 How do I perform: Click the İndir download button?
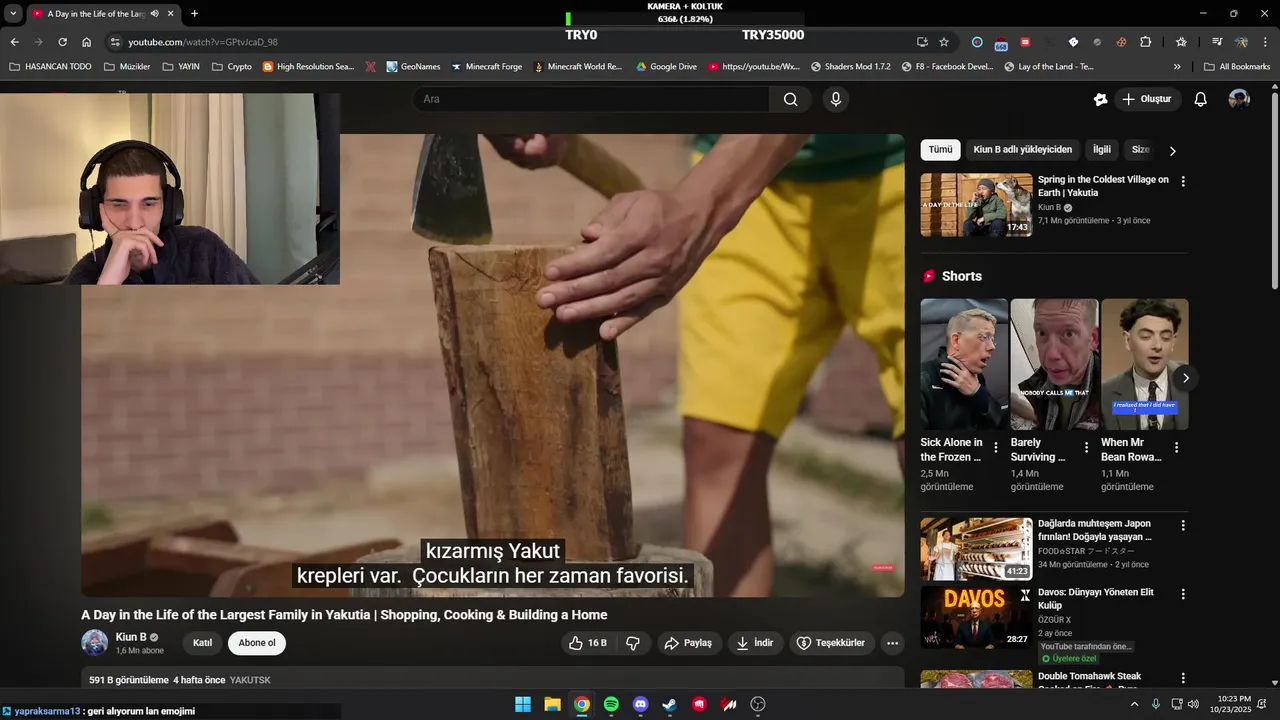[755, 643]
